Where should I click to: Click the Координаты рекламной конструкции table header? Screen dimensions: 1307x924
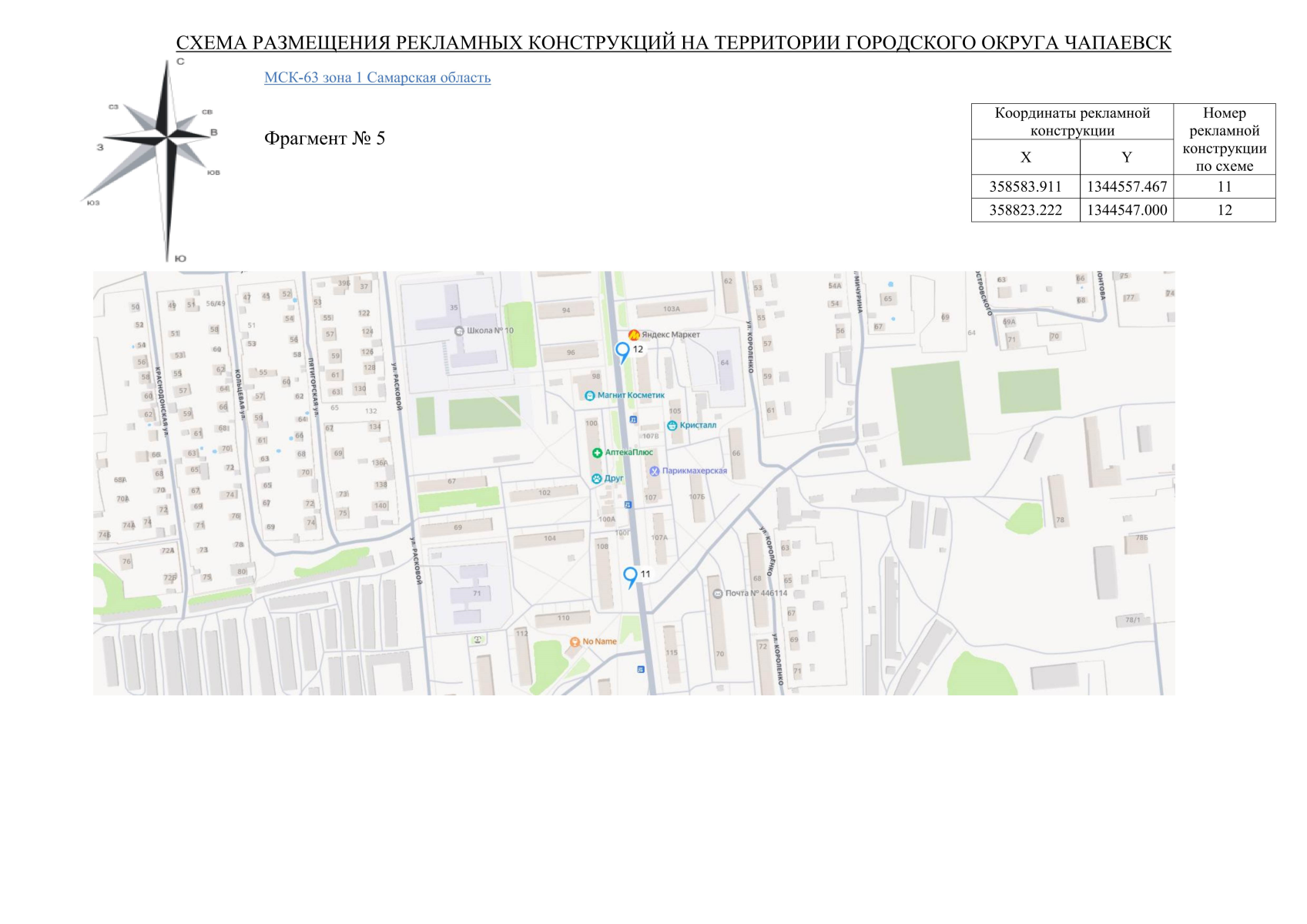[1071, 122]
